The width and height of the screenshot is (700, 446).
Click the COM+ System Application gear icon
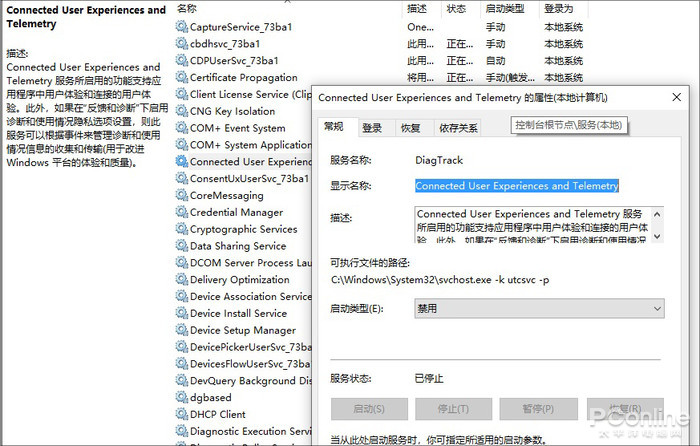pyautogui.click(x=182, y=145)
